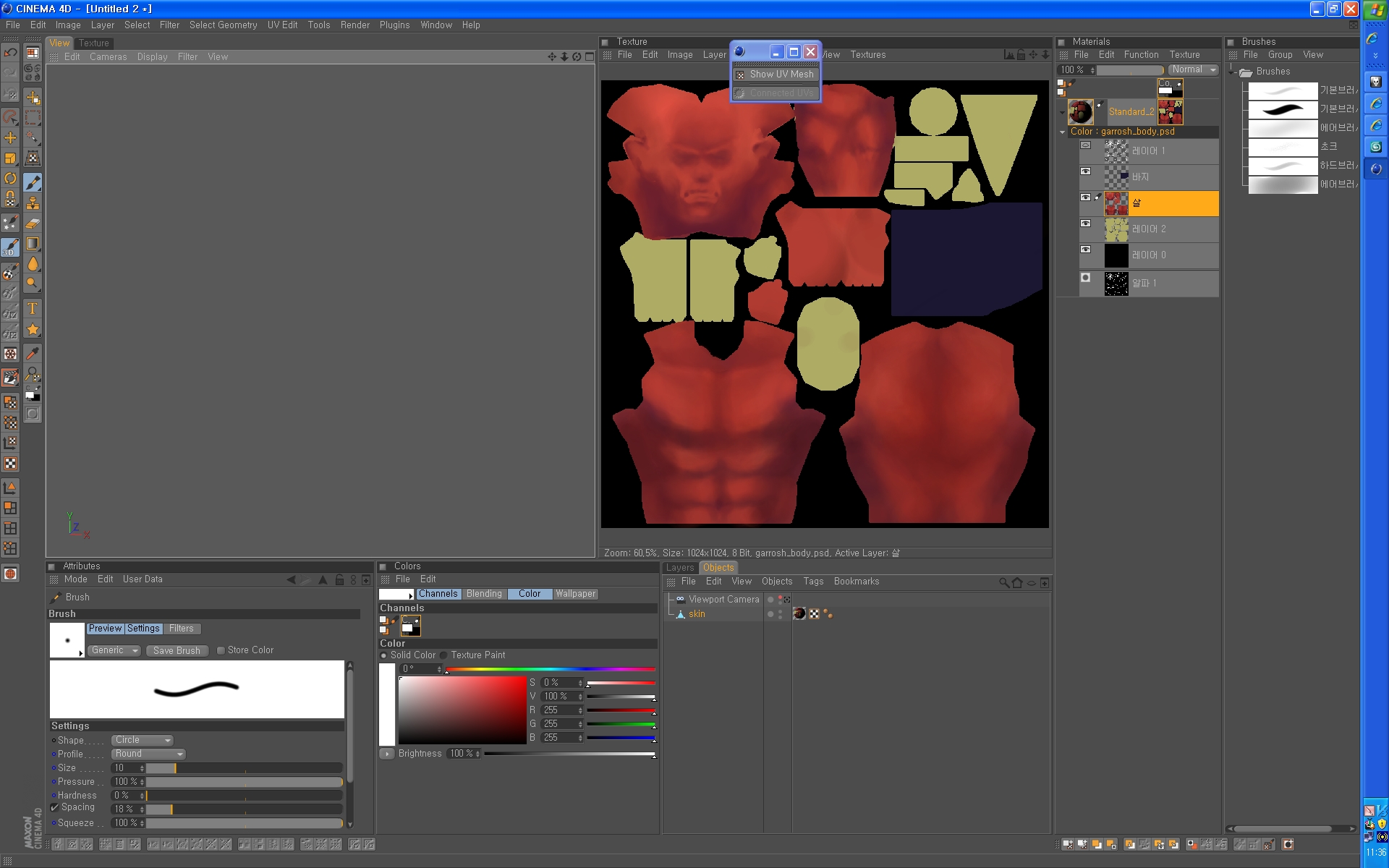Select the Gradient fill tool

tap(33, 244)
